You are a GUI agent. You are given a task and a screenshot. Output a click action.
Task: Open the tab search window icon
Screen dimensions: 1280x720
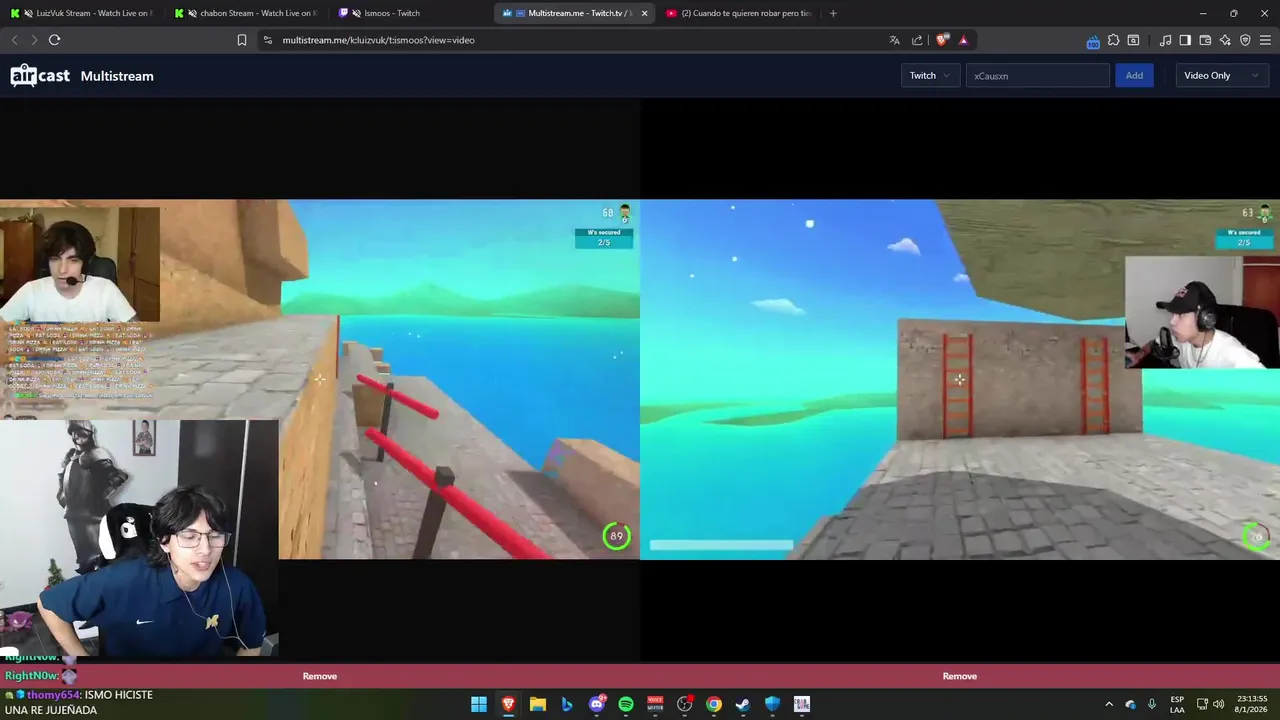(x=1133, y=40)
